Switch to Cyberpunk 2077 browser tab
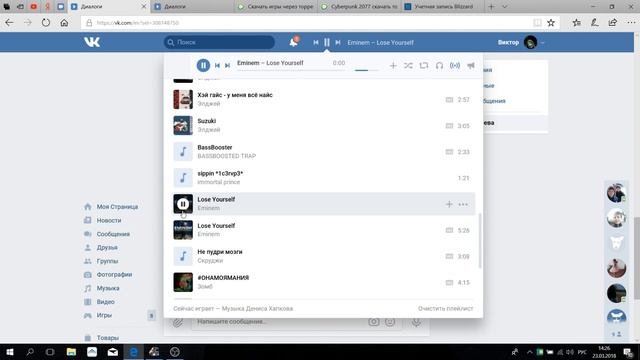The width and height of the screenshot is (640, 360). coord(359,7)
